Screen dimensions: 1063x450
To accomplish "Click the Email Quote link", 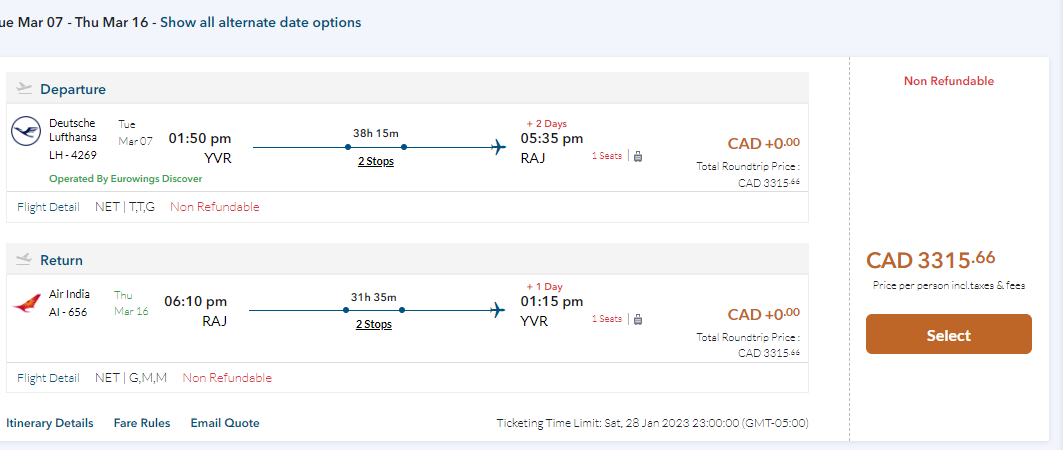I will [225, 423].
